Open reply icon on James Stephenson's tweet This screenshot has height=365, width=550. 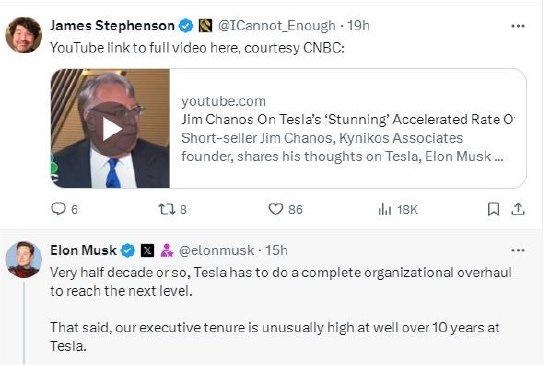tap(58, 209)
